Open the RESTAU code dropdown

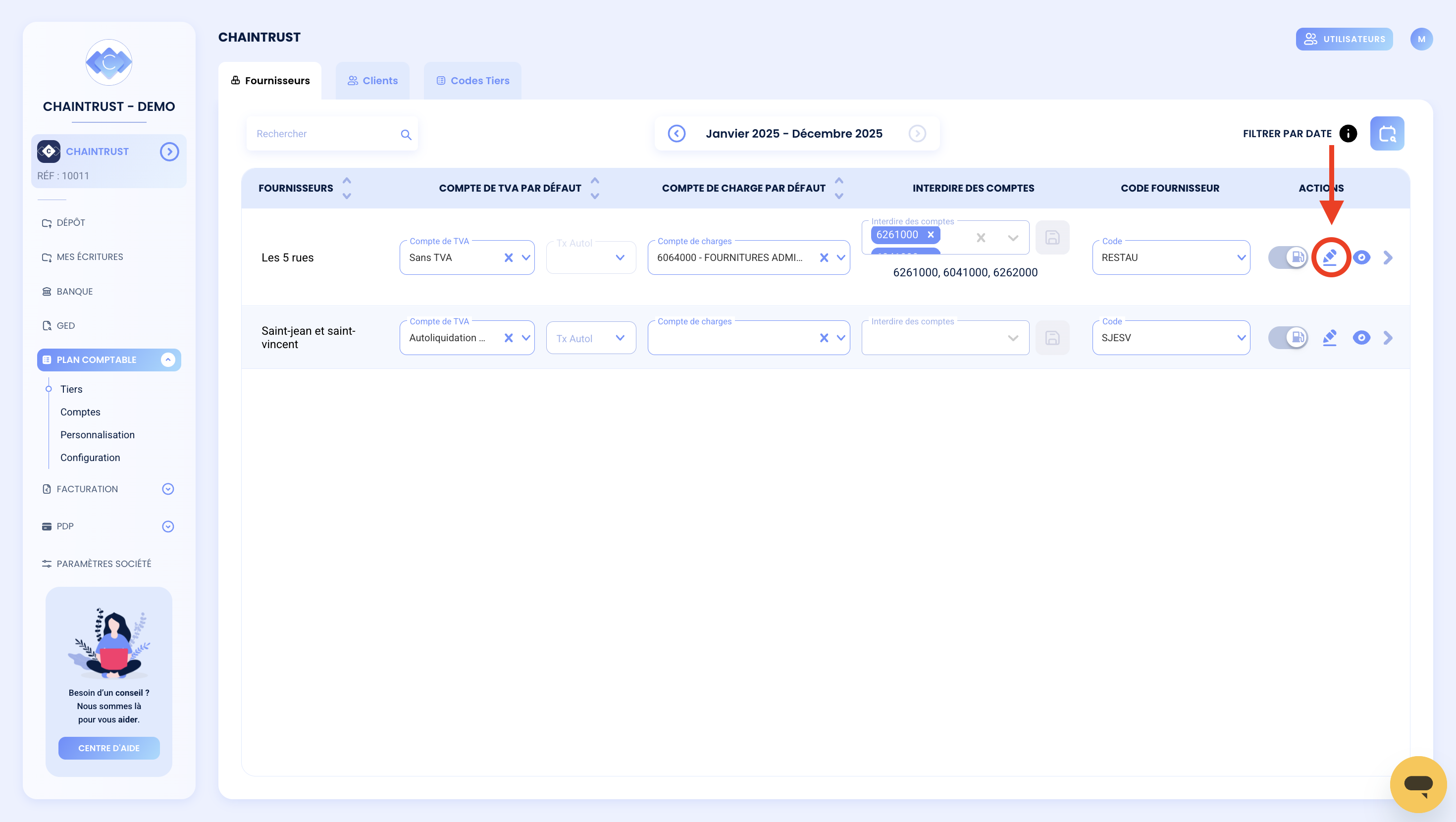point(1241,258)
